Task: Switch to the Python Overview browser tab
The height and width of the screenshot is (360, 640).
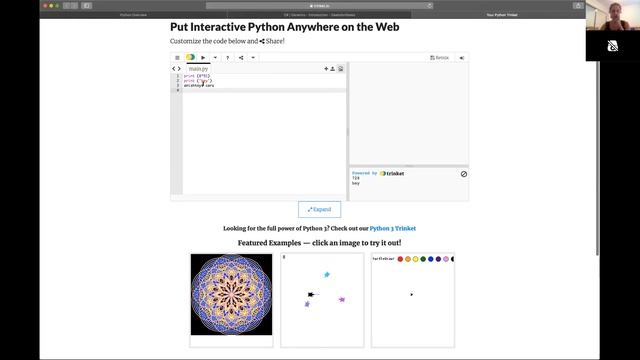Action: point(133,15)
